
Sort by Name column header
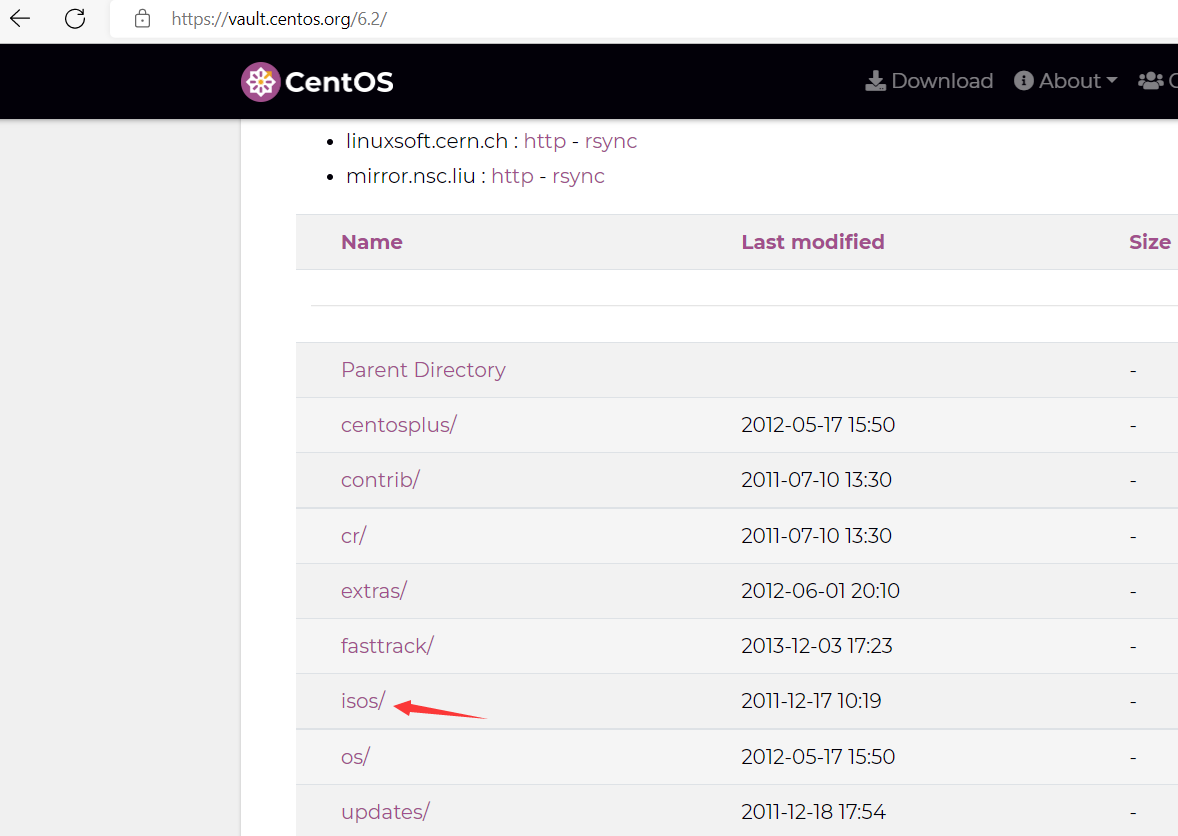[x=372, y=242]
